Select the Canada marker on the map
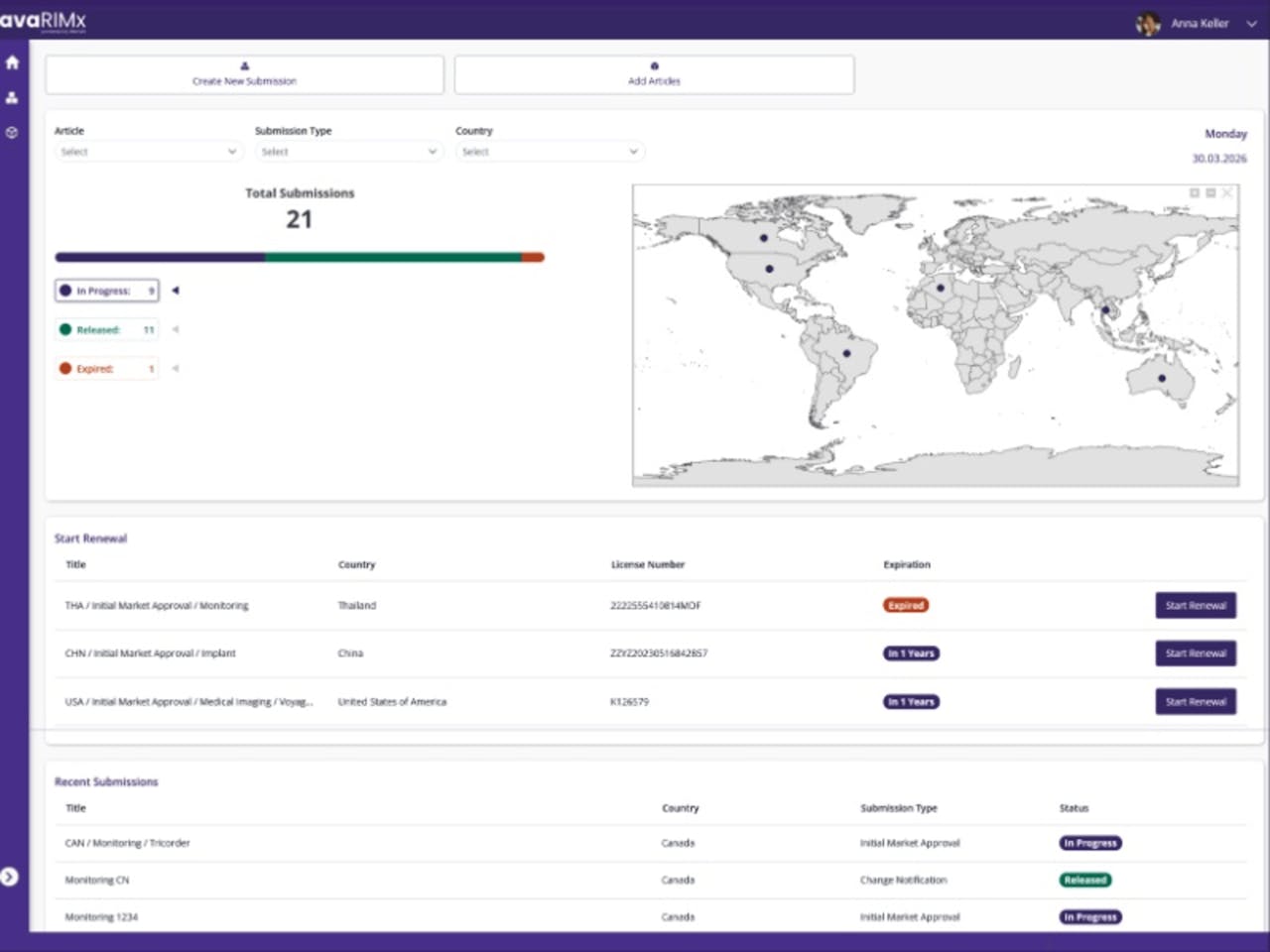This screenshot has height=952, width=1270. (x=764, y=238)
